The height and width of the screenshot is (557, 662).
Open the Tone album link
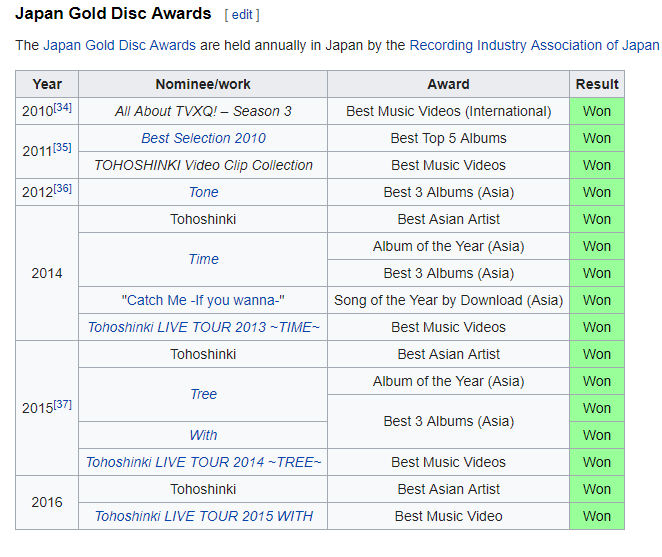(203, 192)
